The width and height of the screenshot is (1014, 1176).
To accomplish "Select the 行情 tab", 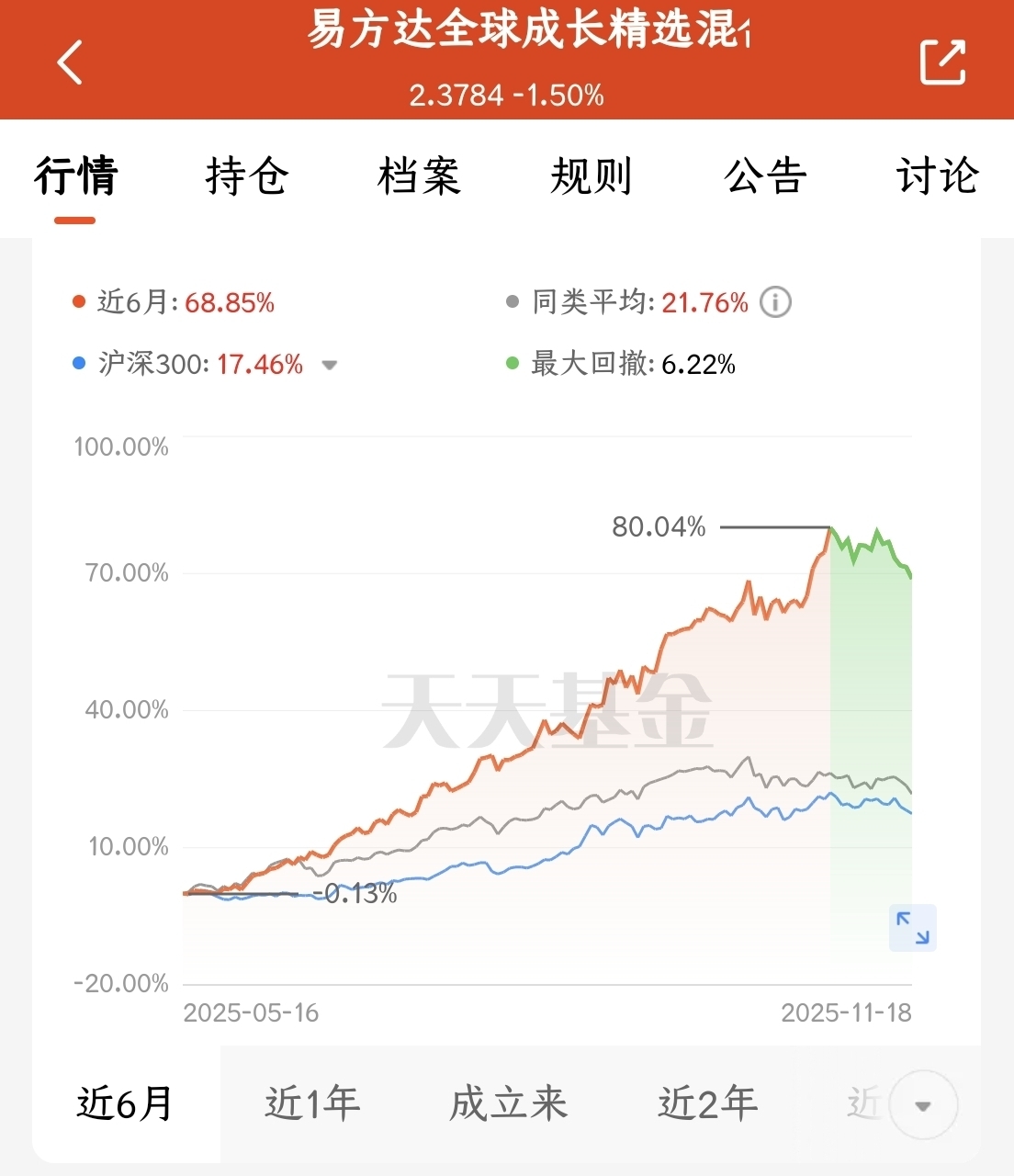I will click(x=75, y=175).
